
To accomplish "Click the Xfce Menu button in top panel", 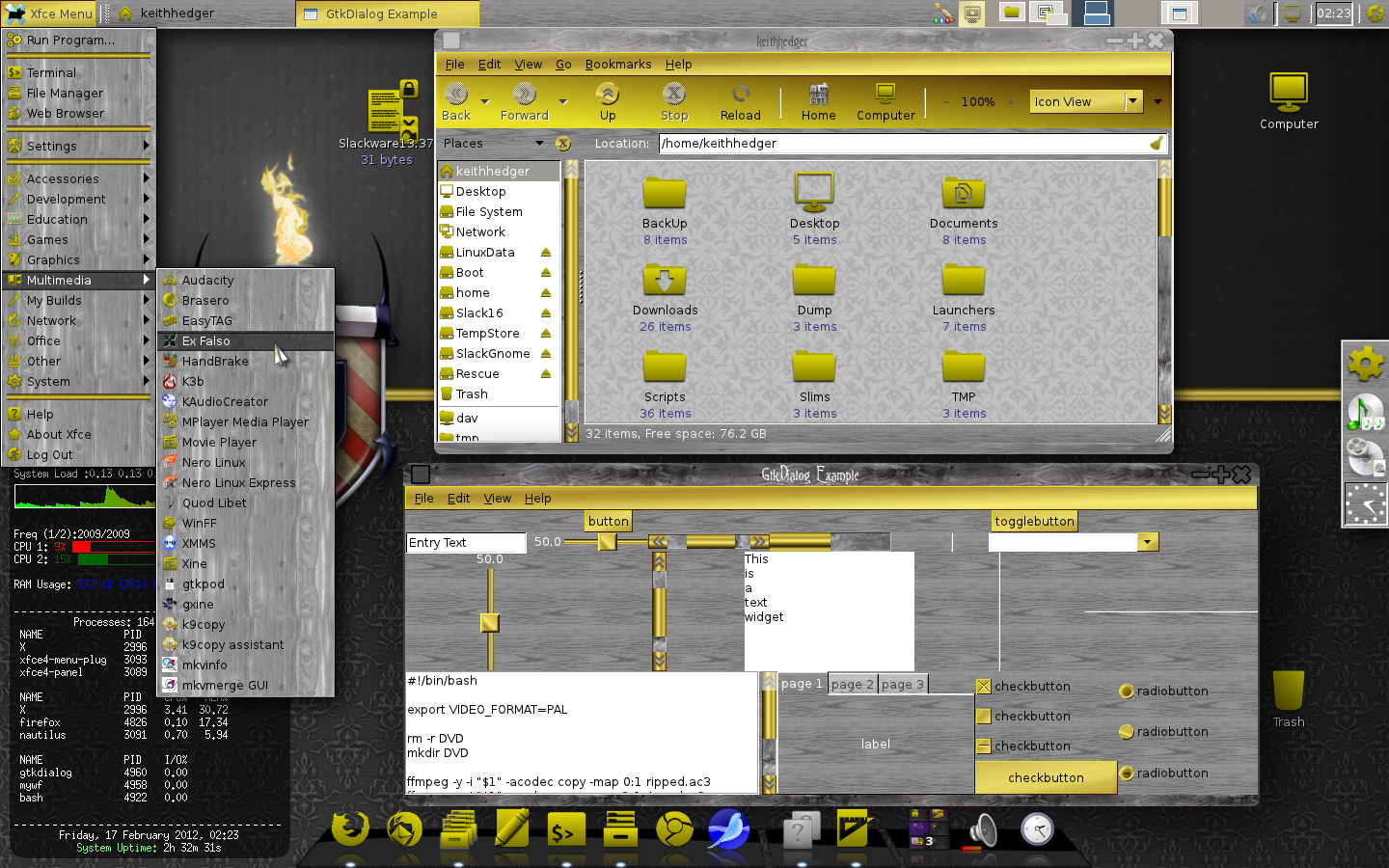I will click(50, 14).
